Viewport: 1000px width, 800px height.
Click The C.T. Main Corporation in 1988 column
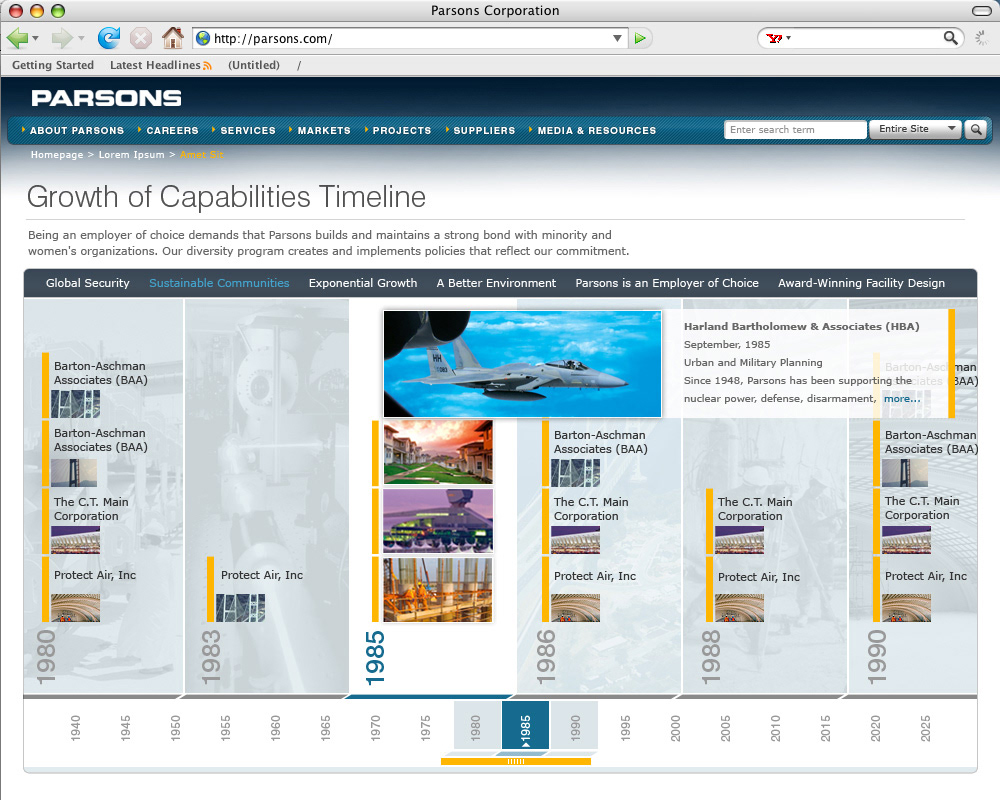coord(755,509)
